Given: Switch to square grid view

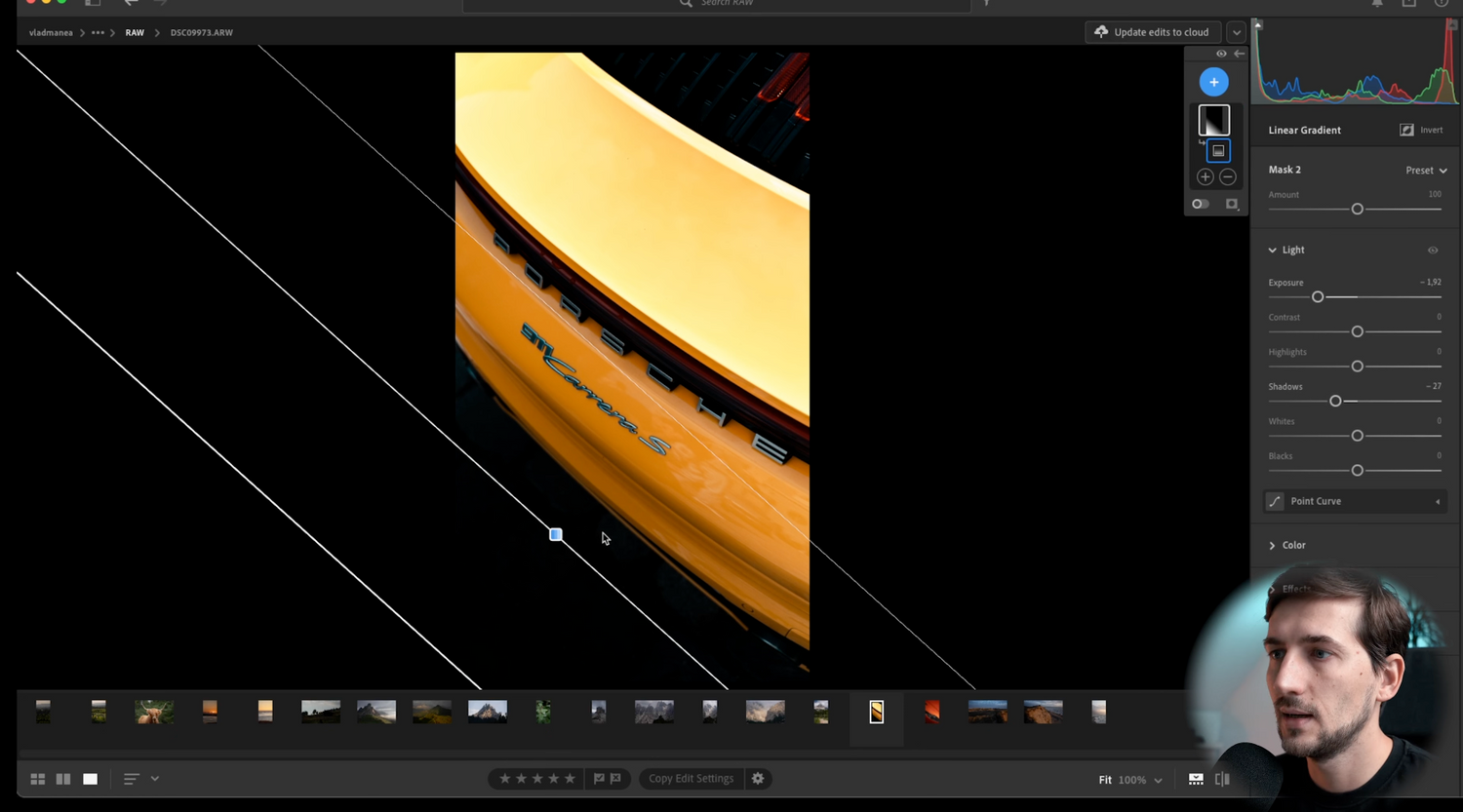Looking at the screenshot, I should [x=63, y=779].
